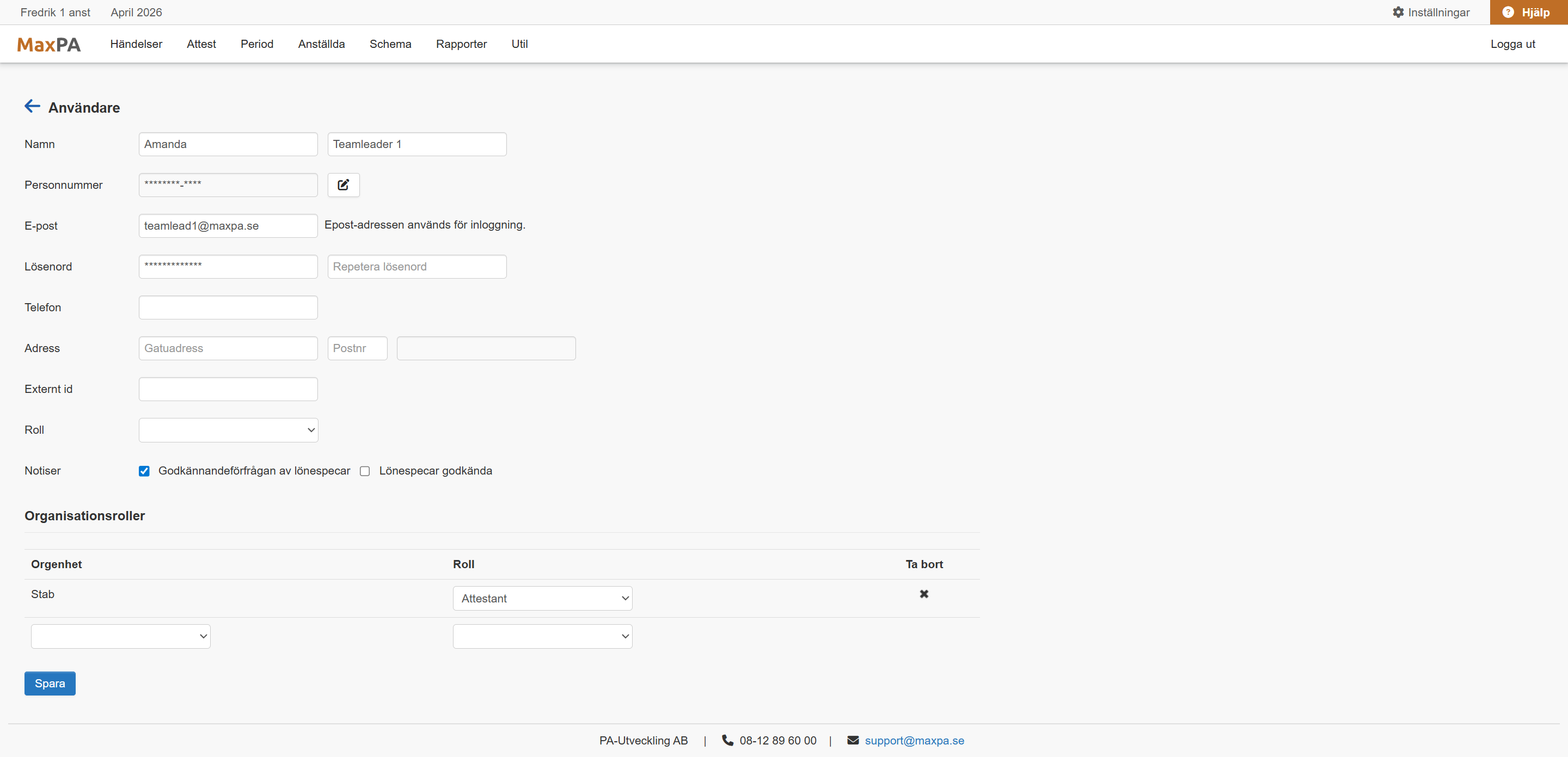Click the Gatuadress field
Screen dimensions: 1568x757
[228, 348]
